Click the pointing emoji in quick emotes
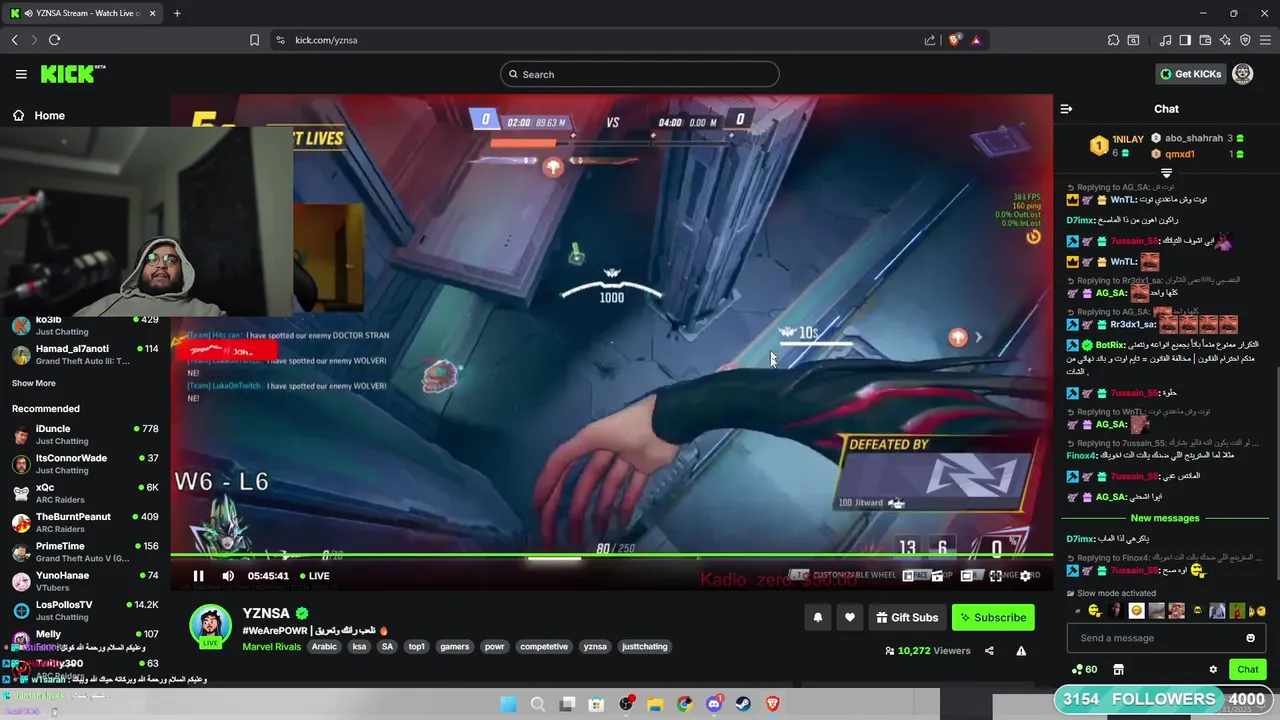The width and height of the screenshot is (1280, 720). click(x=1095, y=610)
